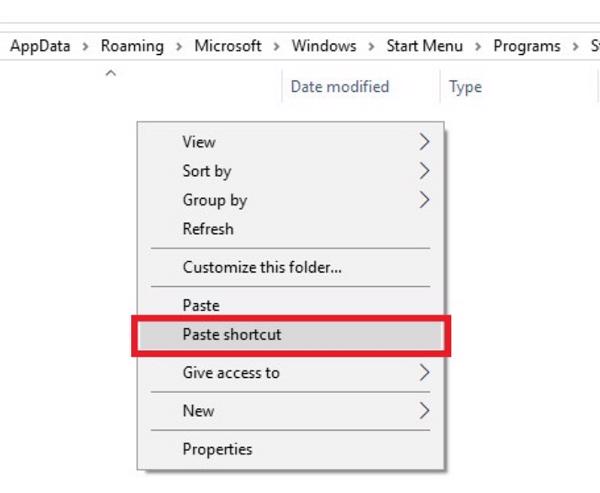
Task: Navigate to Roaming in address bar
Action: [x=131, y=46]
